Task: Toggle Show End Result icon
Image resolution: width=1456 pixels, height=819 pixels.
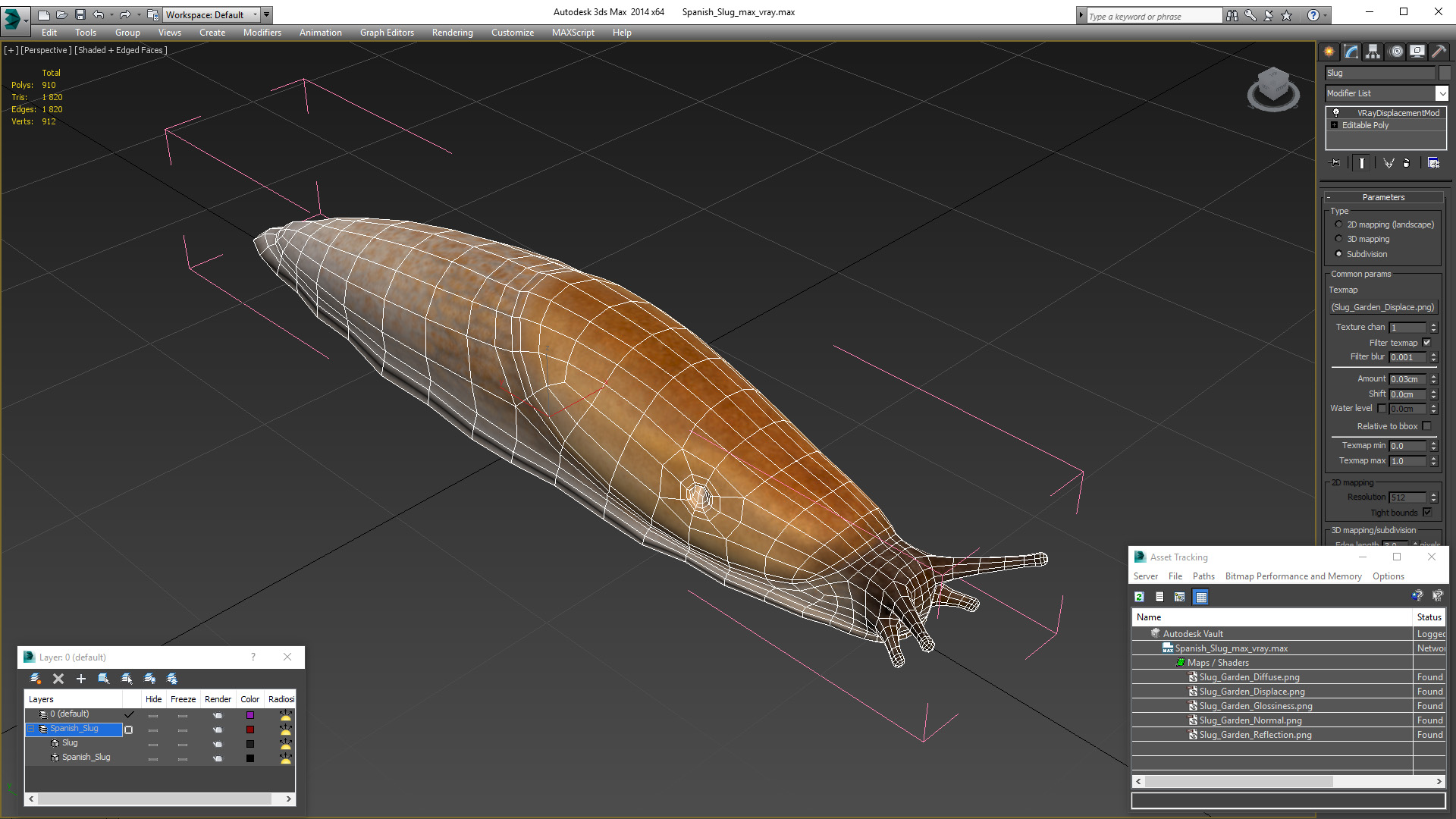Action: click(x=1362, y=162)
